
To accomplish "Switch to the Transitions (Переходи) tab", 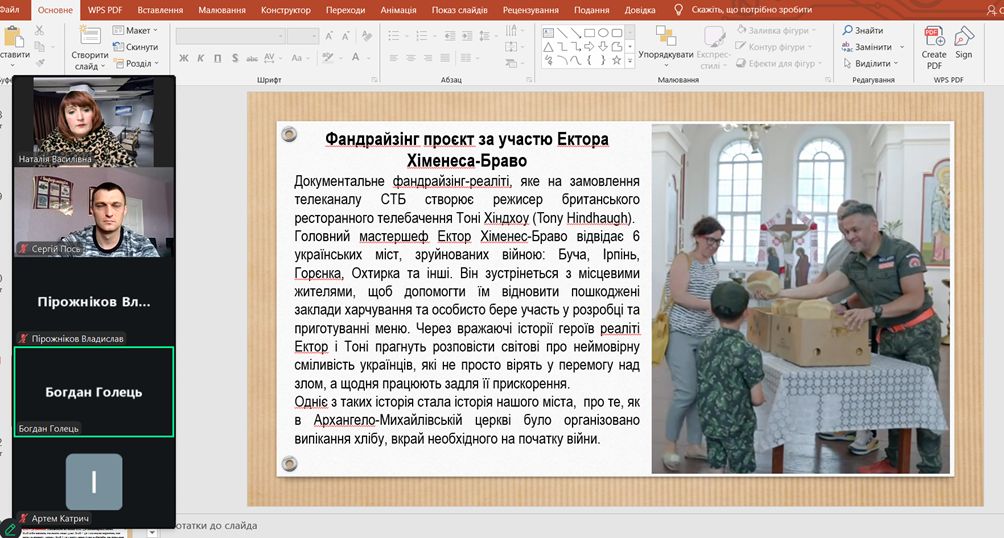I will [x=345, y=10].
